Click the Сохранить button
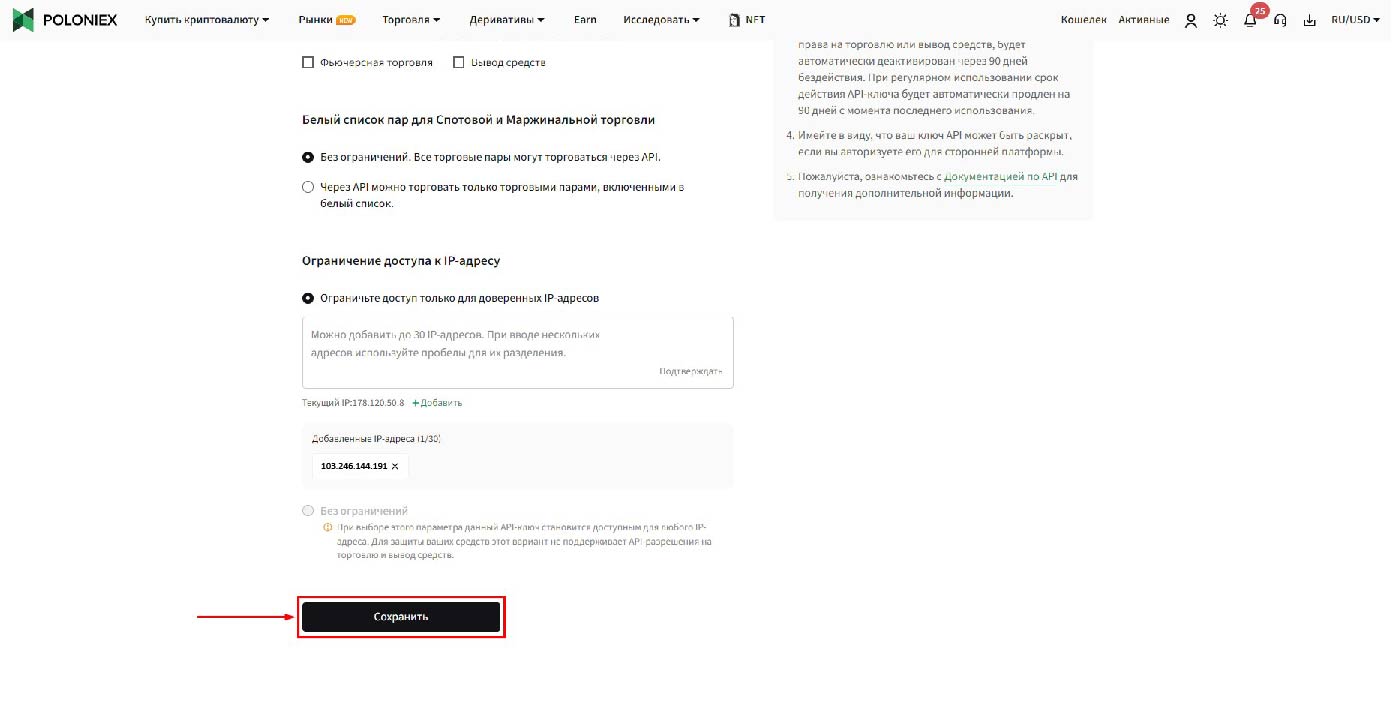The width and height of the screenshot is (1392, 701). 401,617
